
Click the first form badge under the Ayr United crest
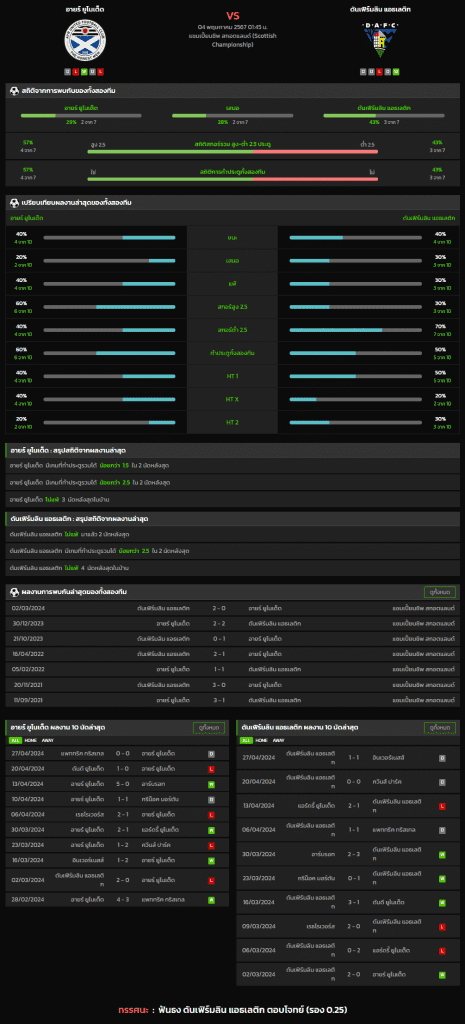(67, 72)
